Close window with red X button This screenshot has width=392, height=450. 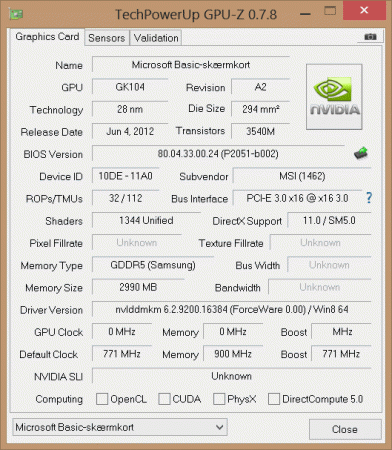(x=364, y=10)
